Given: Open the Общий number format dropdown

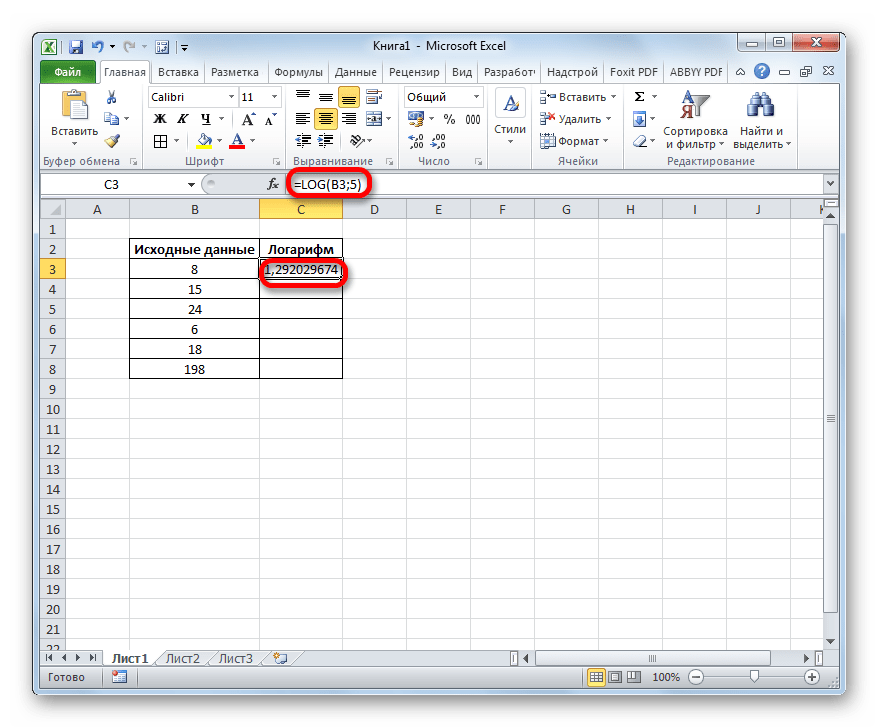Looking at the screenshot, I should (x=476, y=97).
